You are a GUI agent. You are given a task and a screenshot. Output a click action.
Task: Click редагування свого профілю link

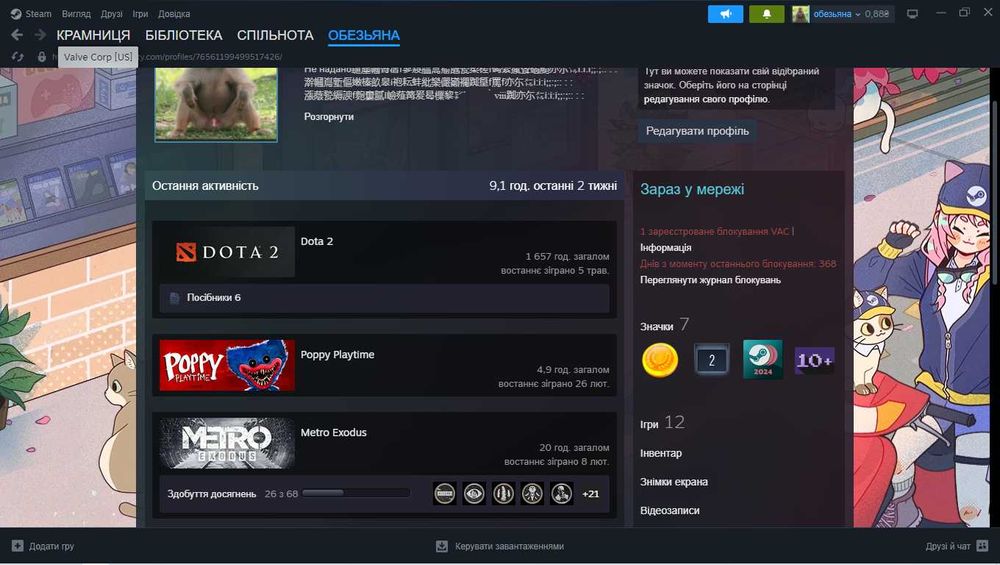click(707, 99)
